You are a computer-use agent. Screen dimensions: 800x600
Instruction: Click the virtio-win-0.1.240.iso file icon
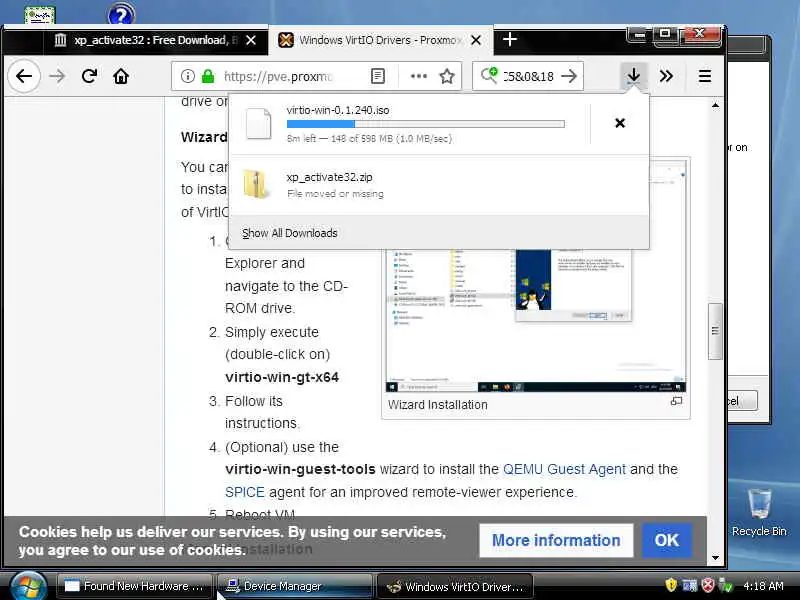pyautogui.click(x=258, y=123)
